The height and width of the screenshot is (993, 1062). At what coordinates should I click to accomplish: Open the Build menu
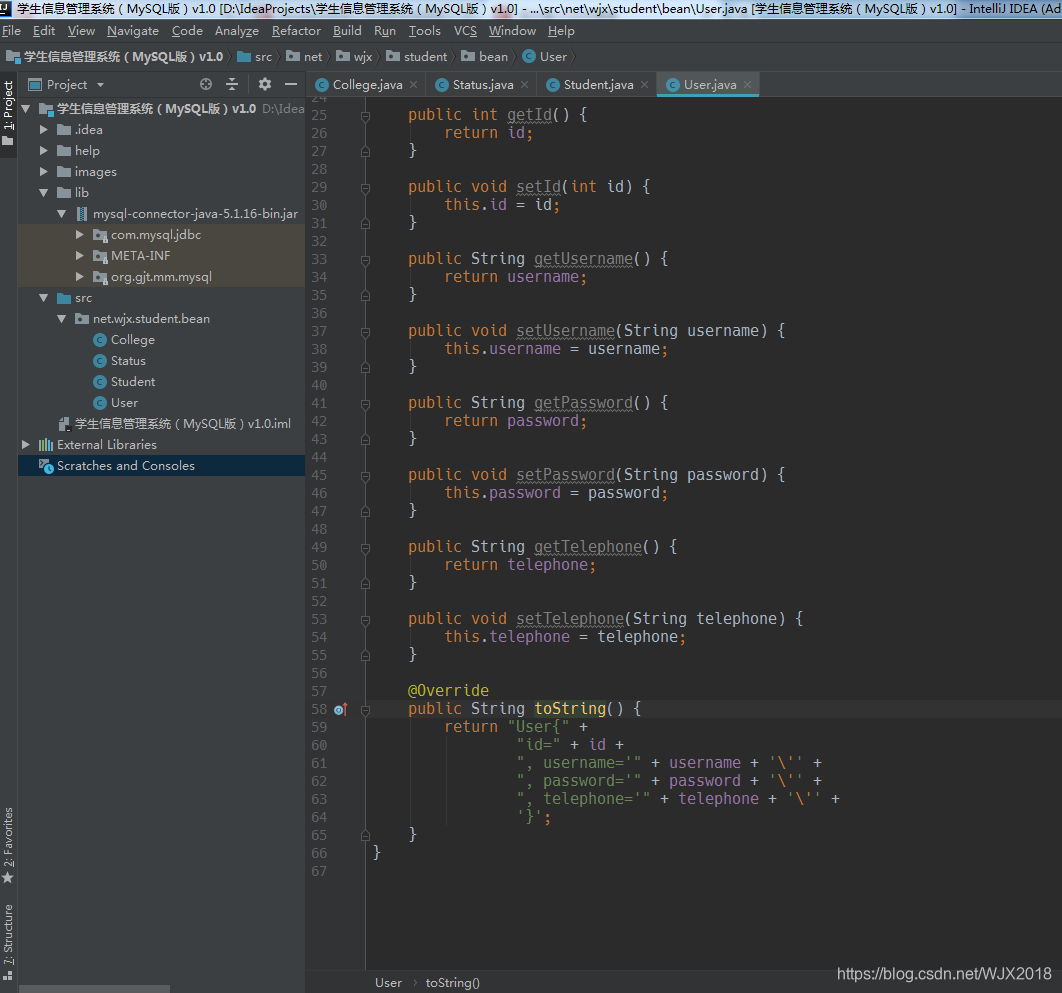(347, 31)
